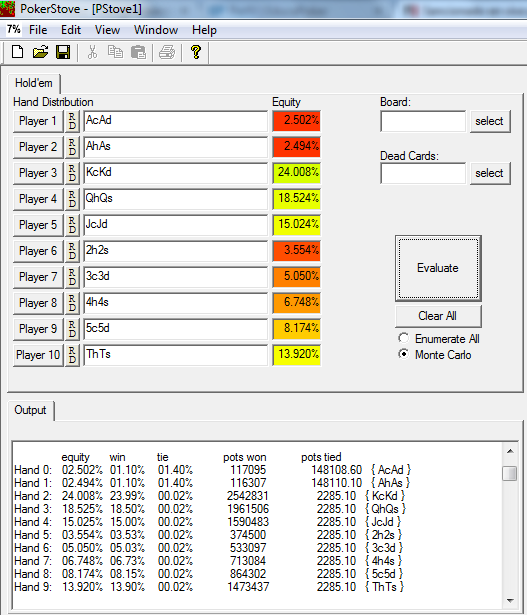Image resolution: width=527 pixels, height=615 pixels.
Task: Click the RD button for Player 6
Action: (72, 251)
